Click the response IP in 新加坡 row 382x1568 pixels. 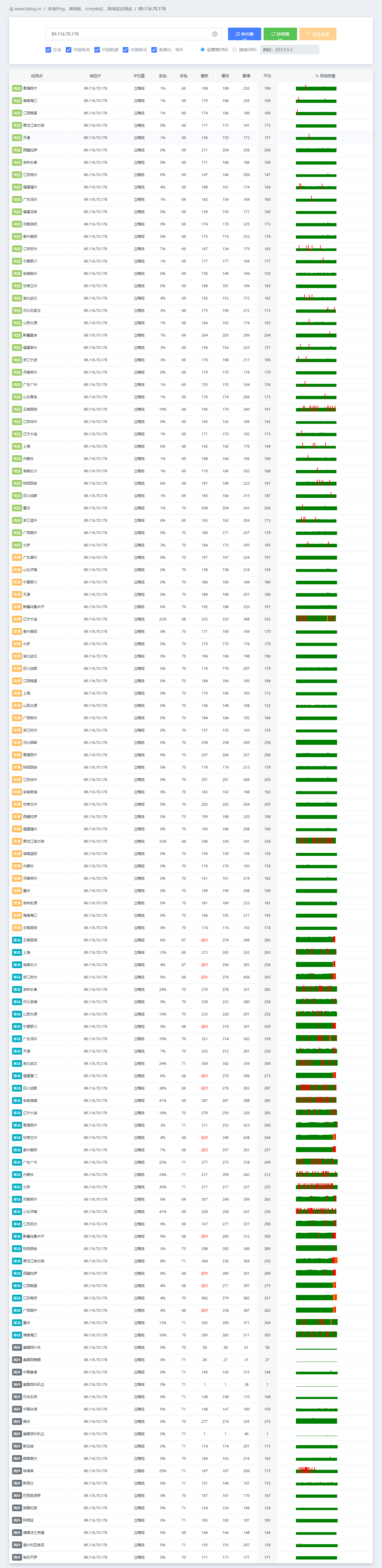click(x=95, y=1446)
